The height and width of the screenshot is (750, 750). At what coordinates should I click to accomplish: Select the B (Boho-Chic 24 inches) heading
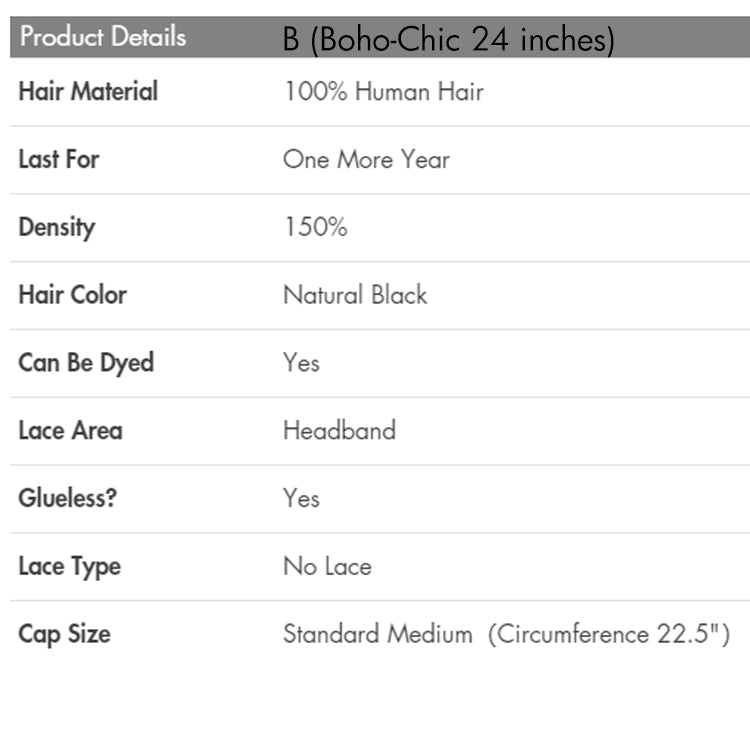point(449,39)
